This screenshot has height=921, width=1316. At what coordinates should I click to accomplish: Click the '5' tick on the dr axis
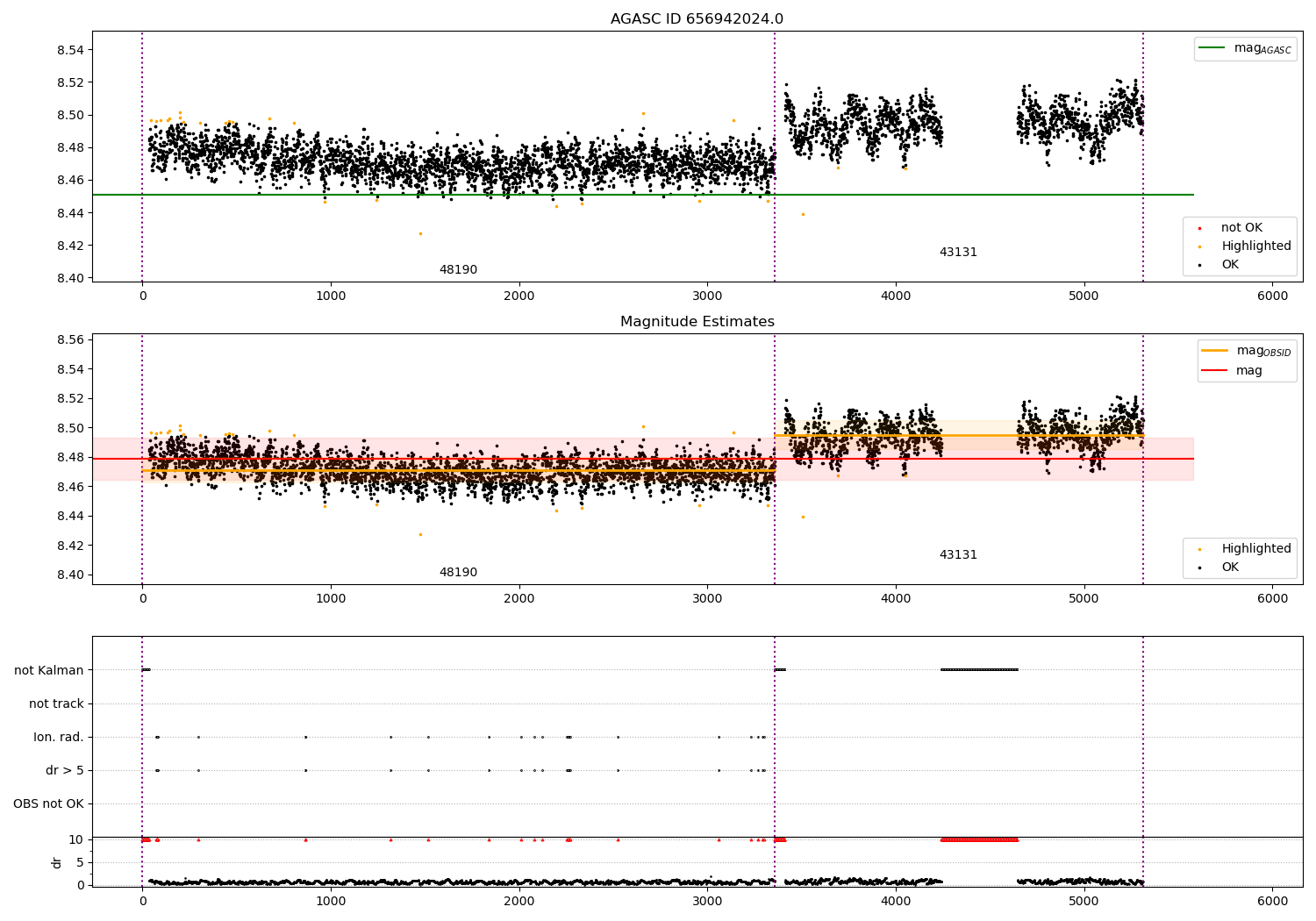point(80,863)
